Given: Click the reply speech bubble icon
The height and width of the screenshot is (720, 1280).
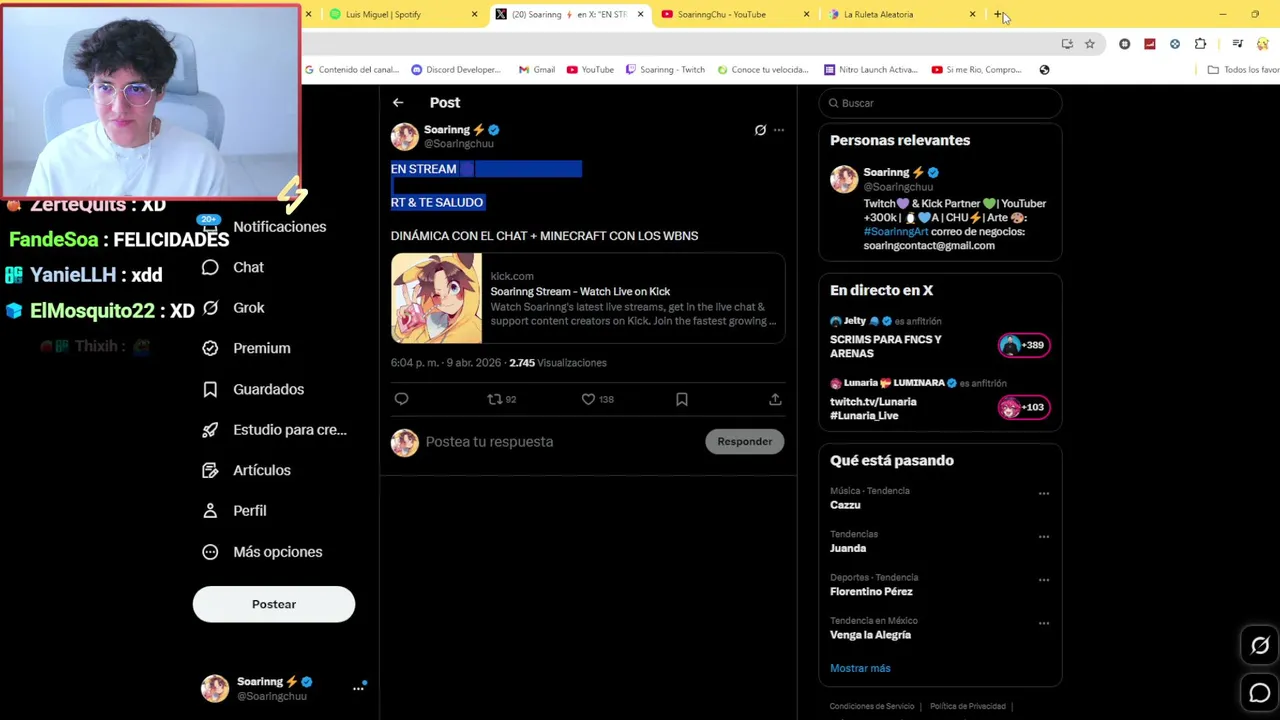Looking at the screenshot, I should [x=401, y=399].
